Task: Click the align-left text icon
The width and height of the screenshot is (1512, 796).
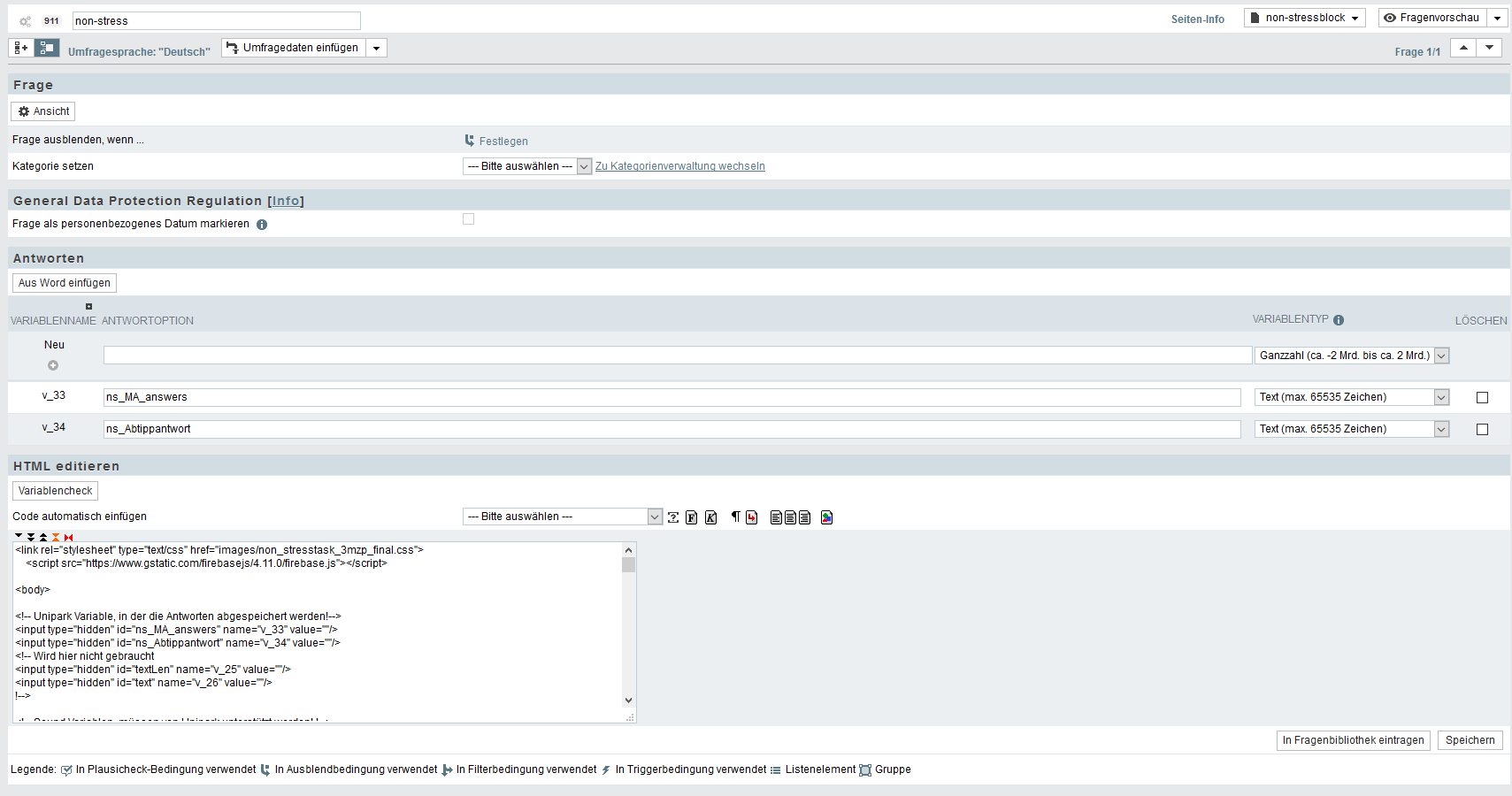Action: tap(776, 517)
